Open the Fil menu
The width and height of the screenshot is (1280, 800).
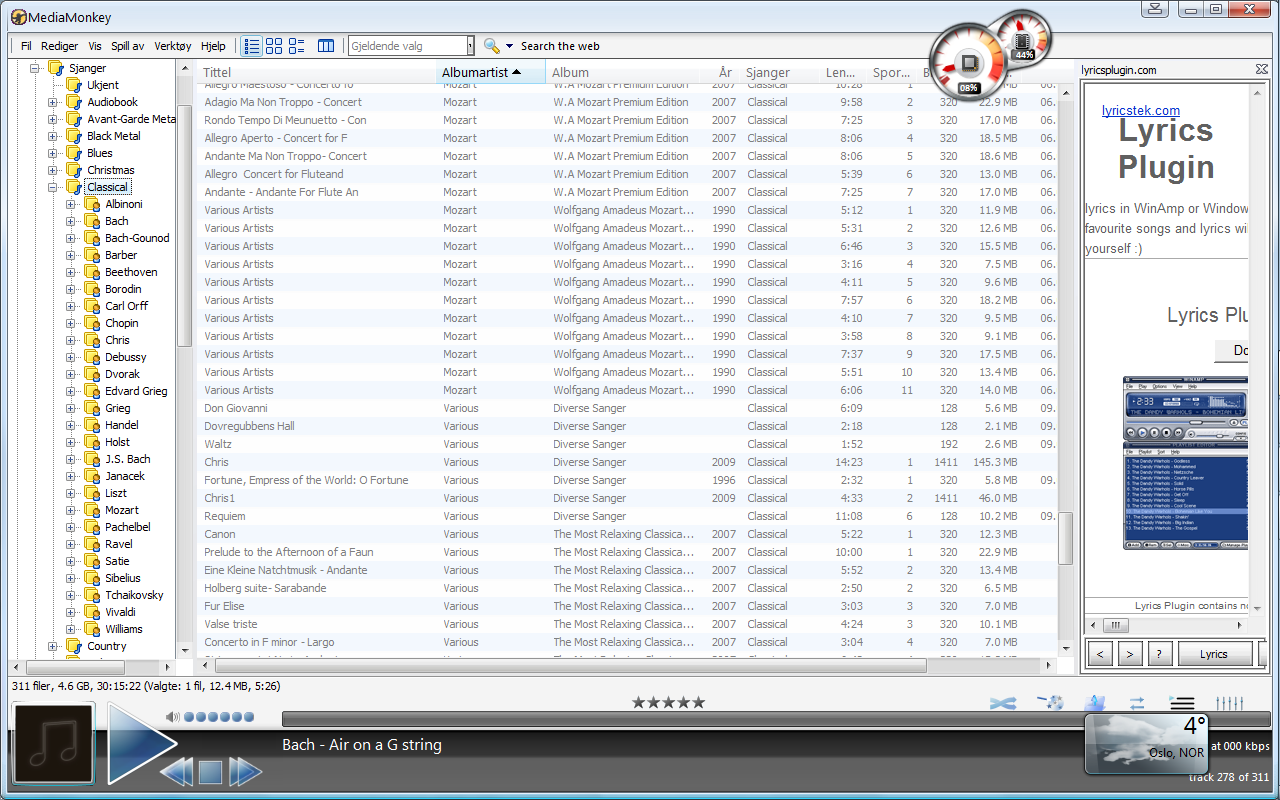tap(26, 46)
